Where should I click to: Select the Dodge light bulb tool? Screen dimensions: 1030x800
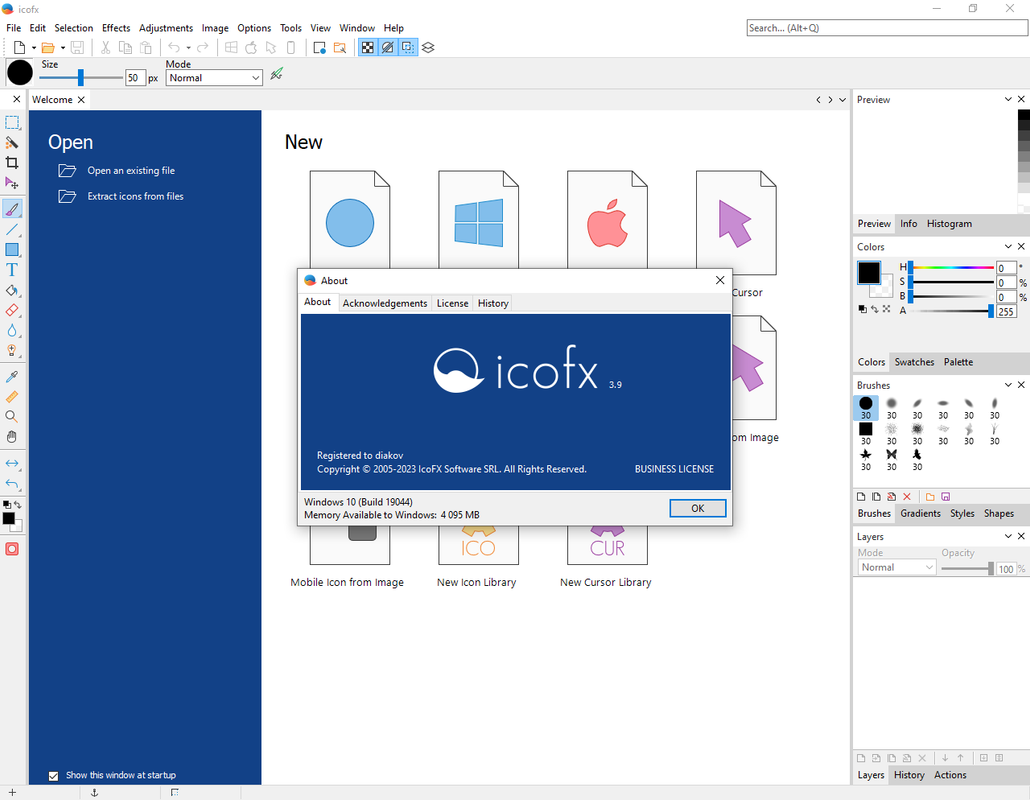click(12, 350)
